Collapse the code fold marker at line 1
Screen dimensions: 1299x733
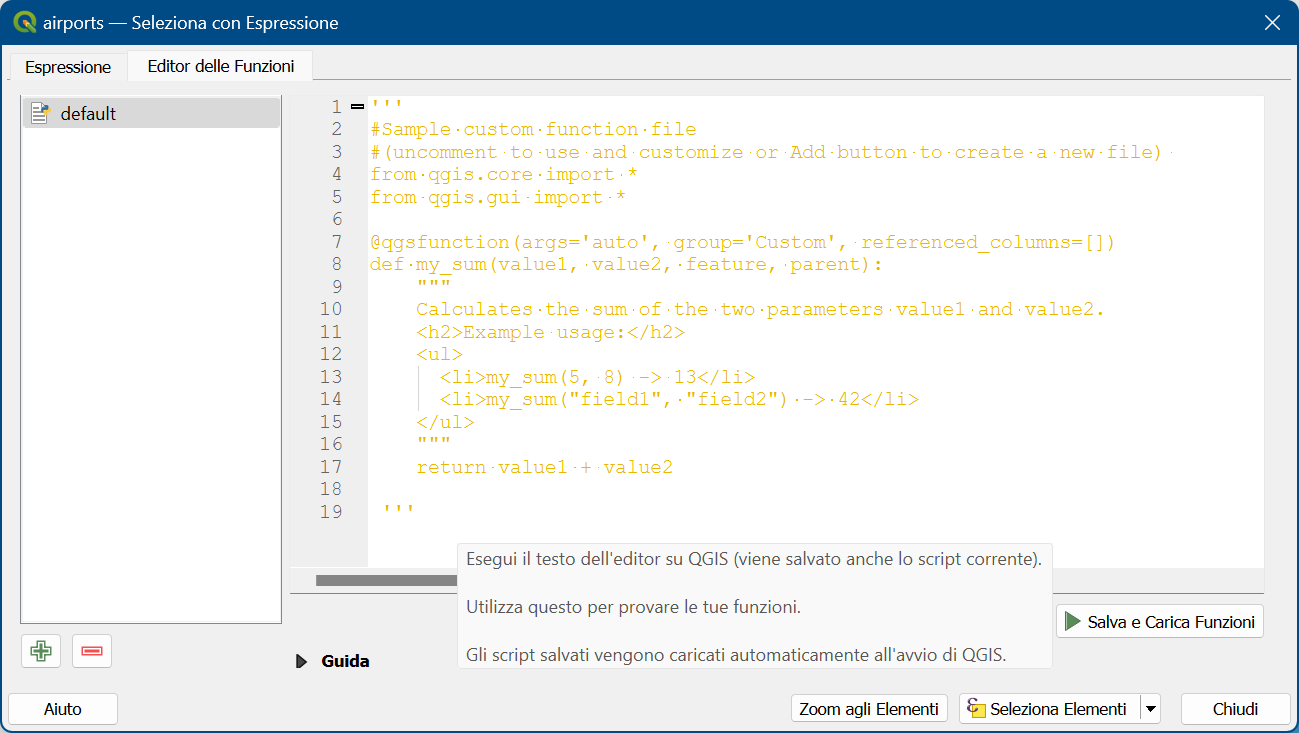coord(358,106)
